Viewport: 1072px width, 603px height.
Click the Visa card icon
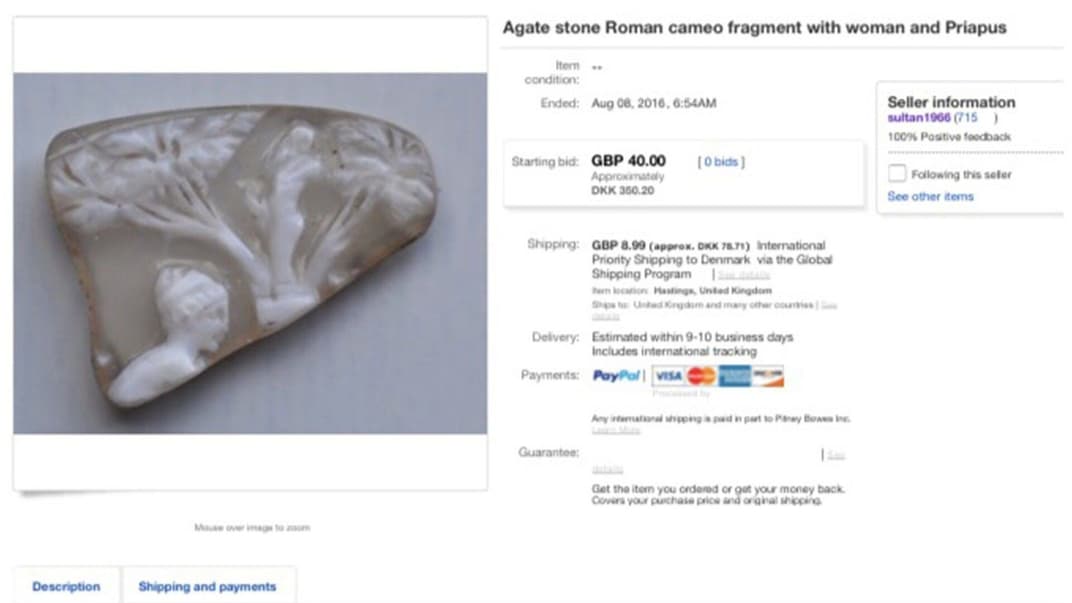(668, 376)
